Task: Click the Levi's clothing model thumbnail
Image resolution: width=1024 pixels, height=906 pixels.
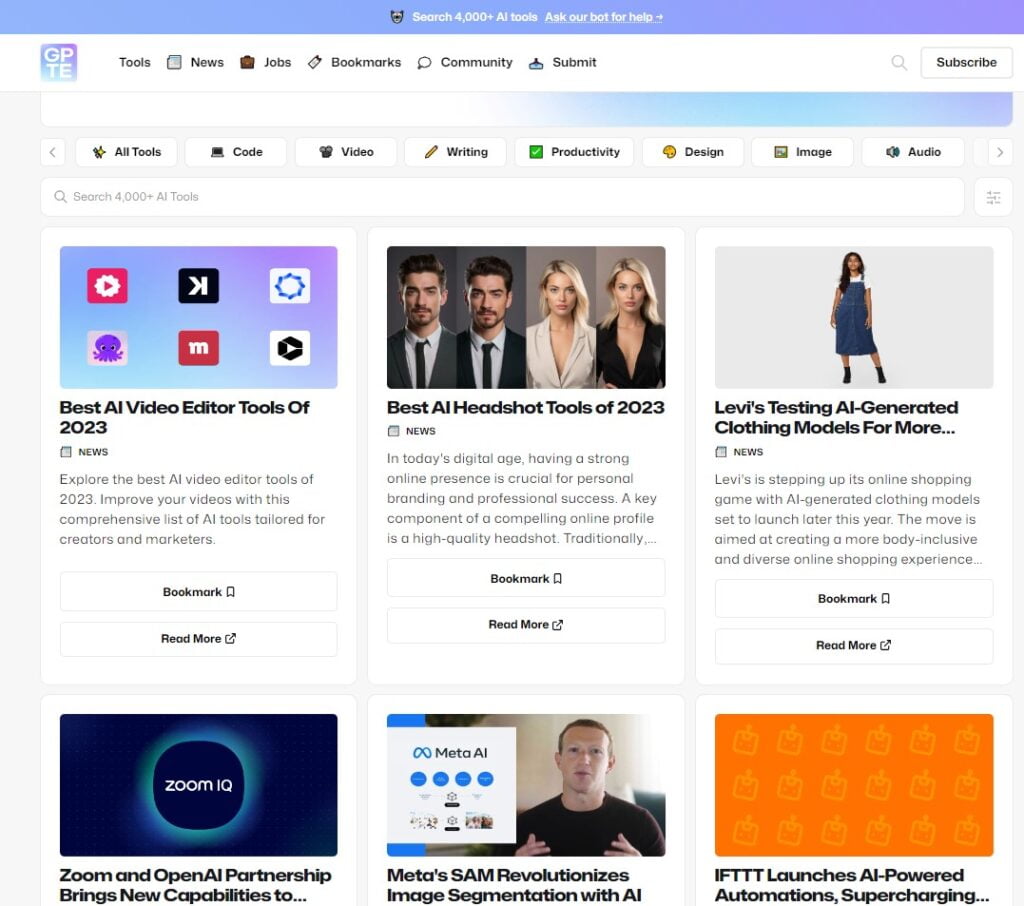Action: 853,317
